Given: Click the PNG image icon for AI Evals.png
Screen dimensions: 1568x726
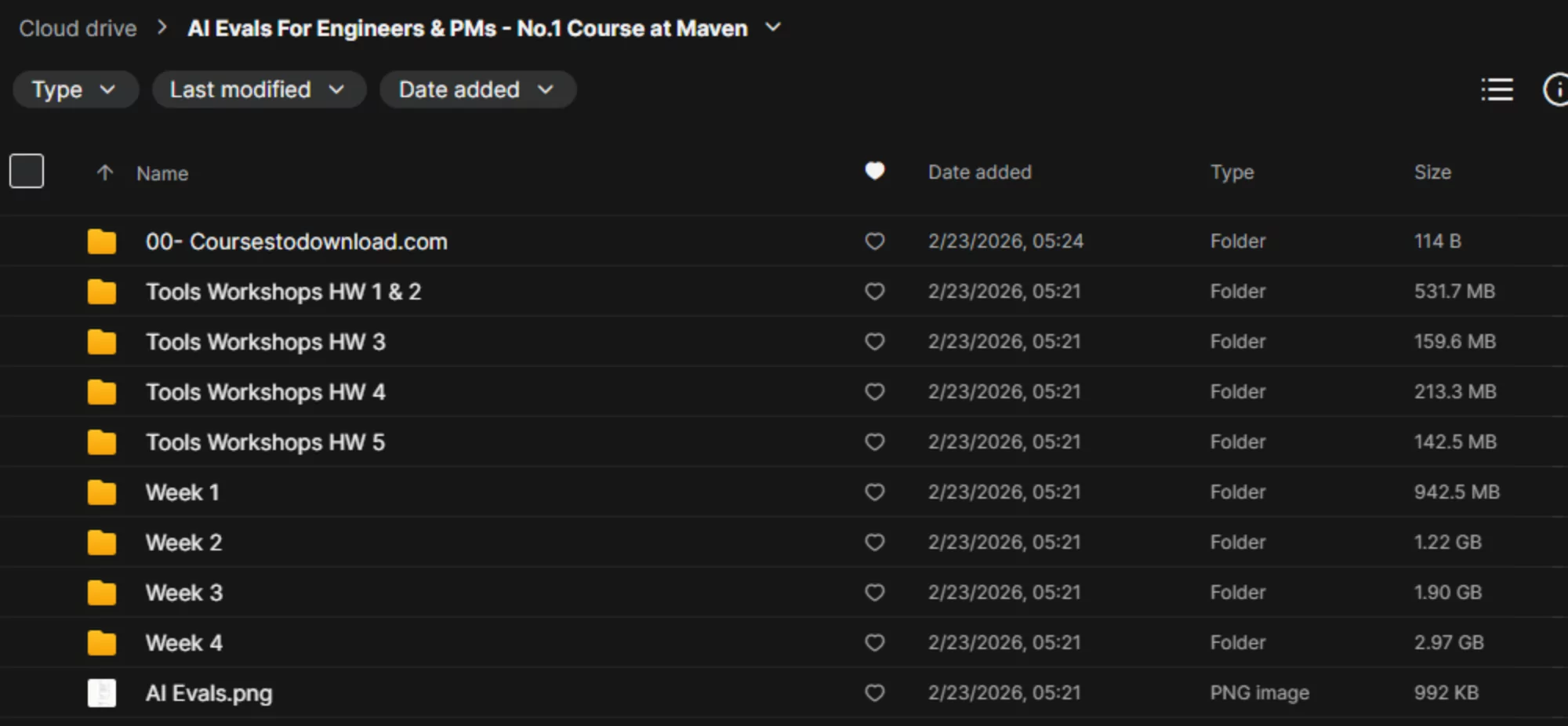Looking at the screenshot, I should pos(102,692).
